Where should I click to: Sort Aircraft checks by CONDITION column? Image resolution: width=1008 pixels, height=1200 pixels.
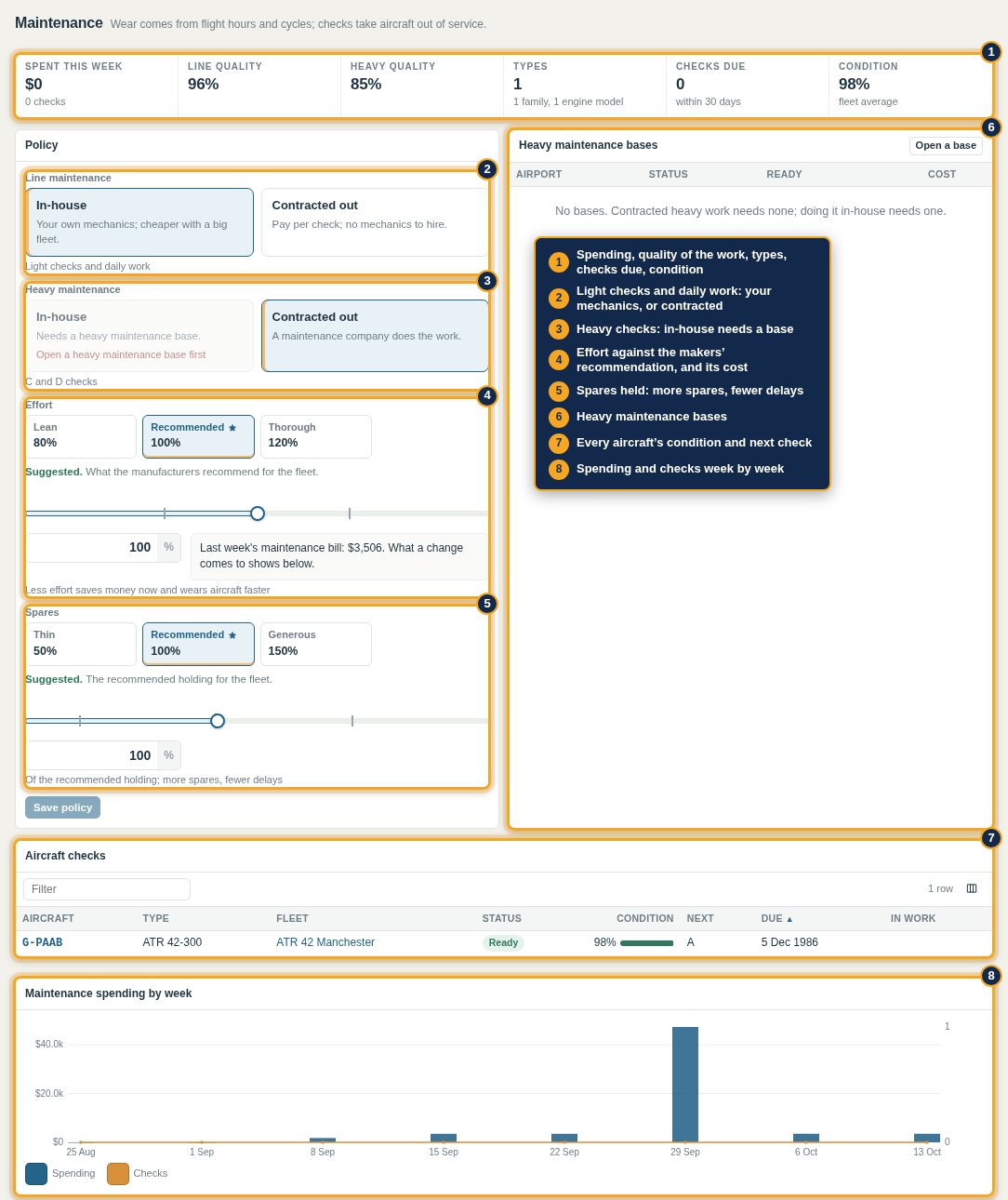click(645, 919)
